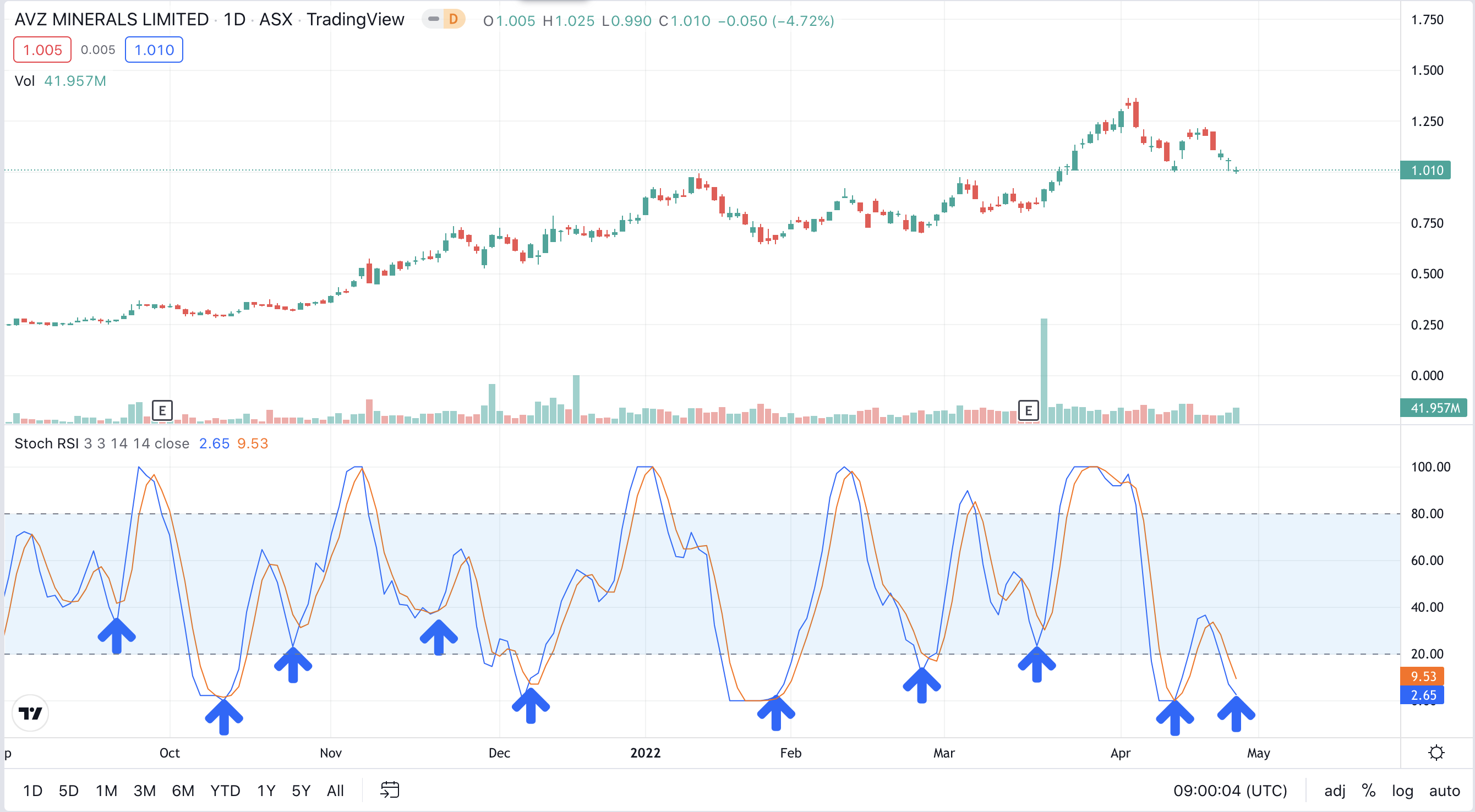Click the TradingView logo icon
This screenshot has height=812, width=1475.
coord(30,713)
